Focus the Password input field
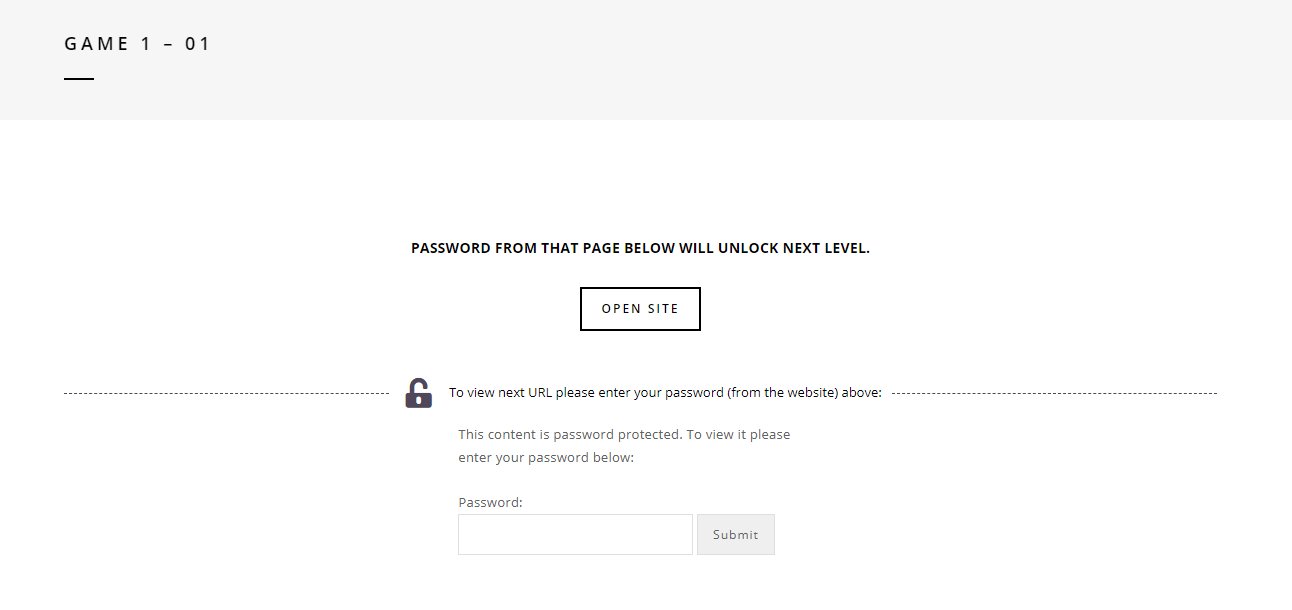The image size is (1292, 610). click(x=575, y=535)
